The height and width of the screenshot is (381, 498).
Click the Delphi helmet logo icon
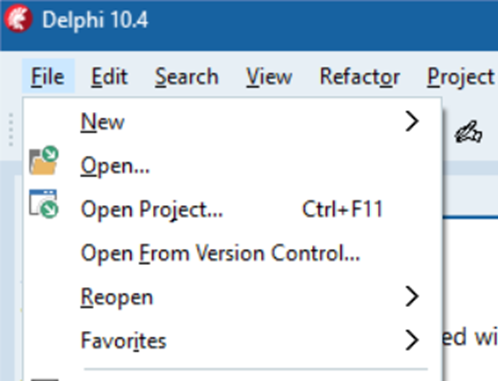(18, 18)
